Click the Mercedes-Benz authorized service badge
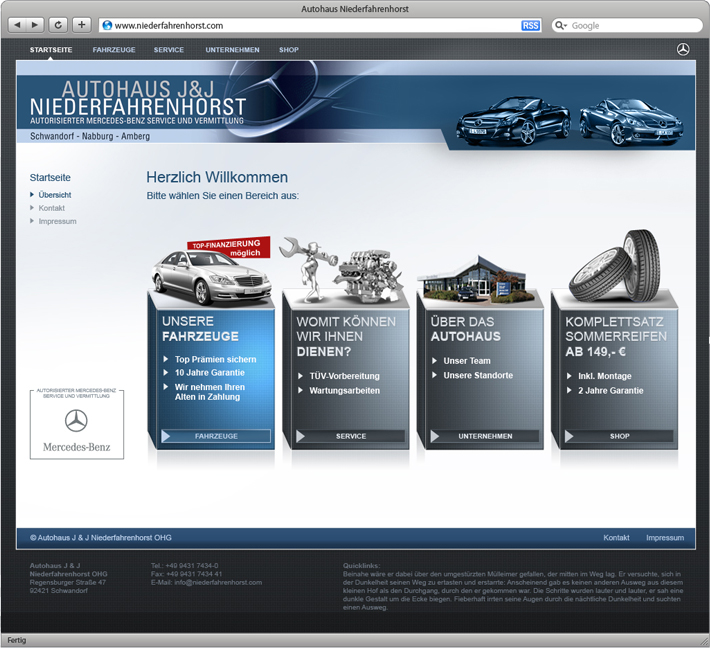The height and width of the screenshot is (648, 710). [77, 424]
